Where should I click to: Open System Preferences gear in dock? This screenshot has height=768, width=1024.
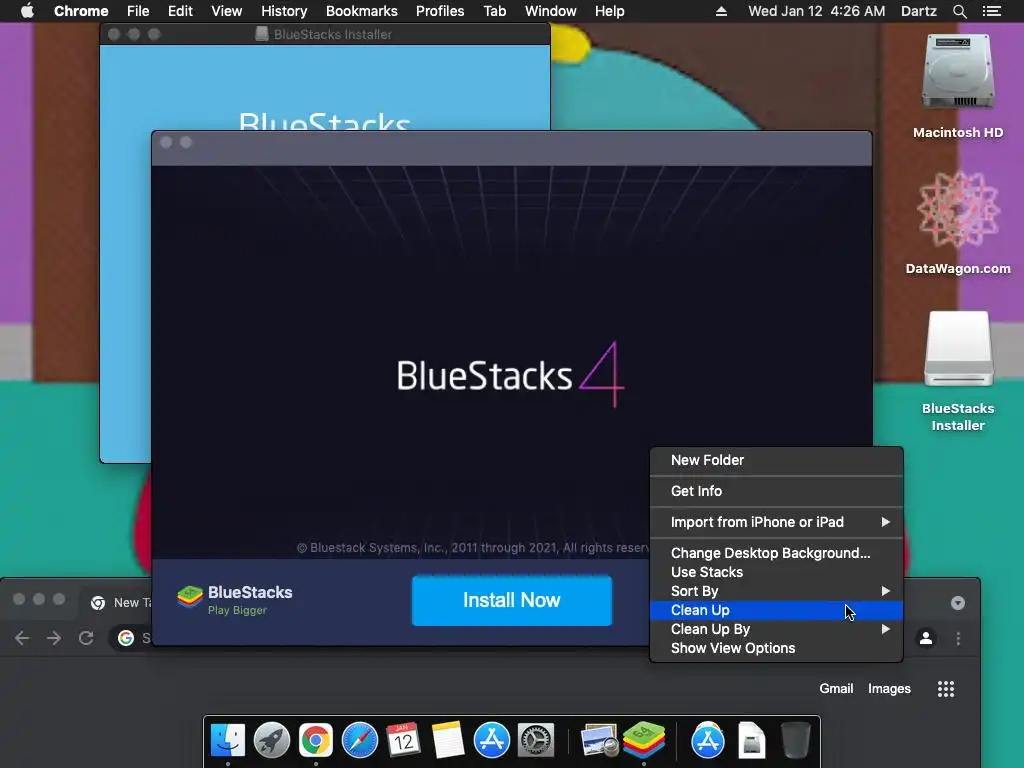[x=536, y=741]
